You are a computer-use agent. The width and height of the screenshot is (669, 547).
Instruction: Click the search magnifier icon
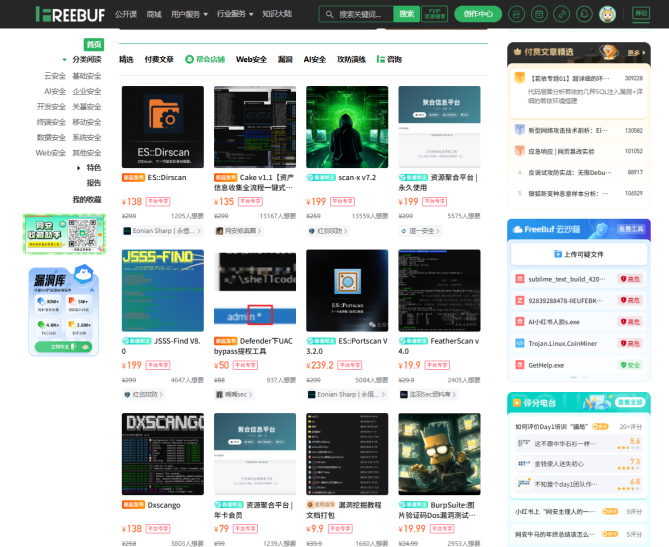click(x=329, y=14)
